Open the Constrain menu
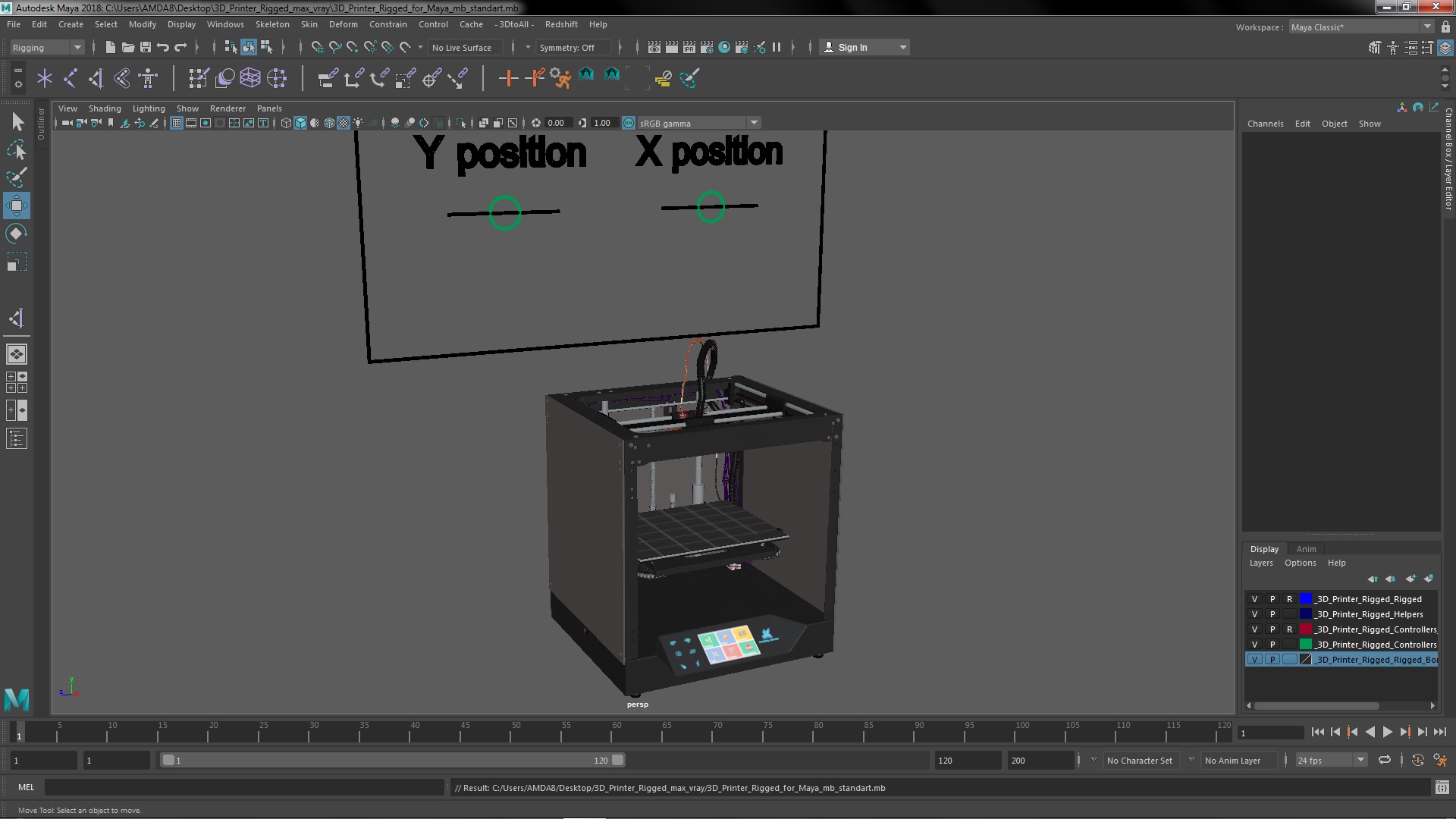This screenshot has width=1456, height=819. [388, 24]
